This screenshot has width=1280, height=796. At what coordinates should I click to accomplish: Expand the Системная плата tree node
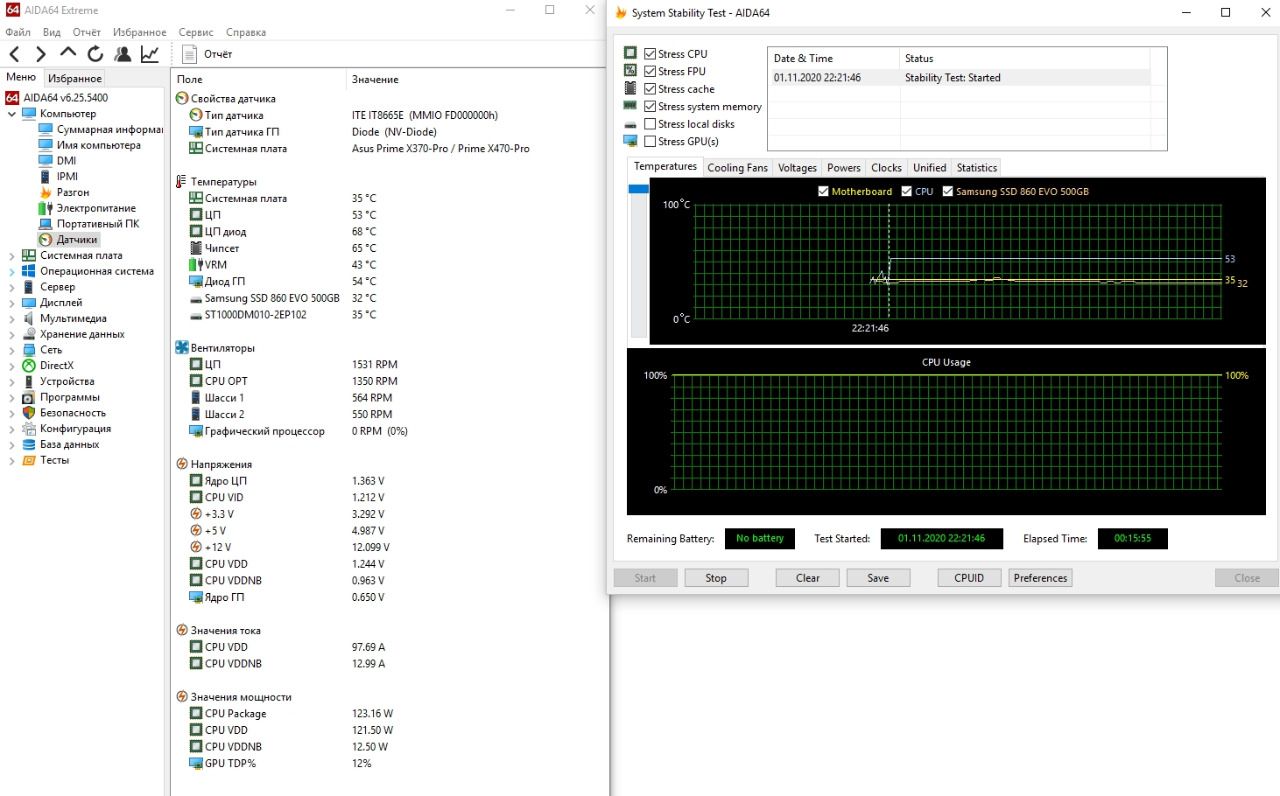pyautogui.click(x=12, y=256)
